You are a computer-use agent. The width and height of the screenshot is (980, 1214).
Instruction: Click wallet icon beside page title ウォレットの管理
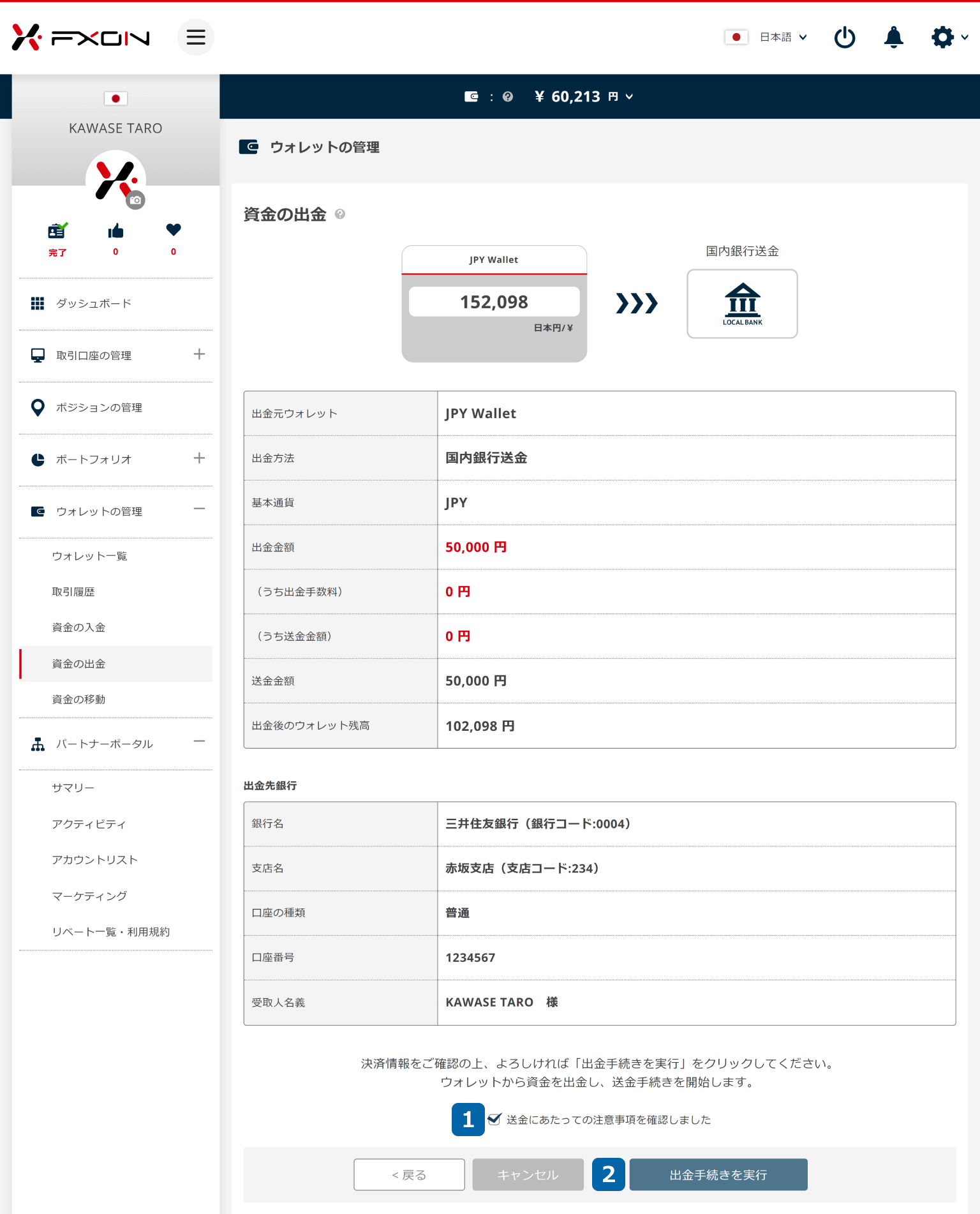(249, 147)
